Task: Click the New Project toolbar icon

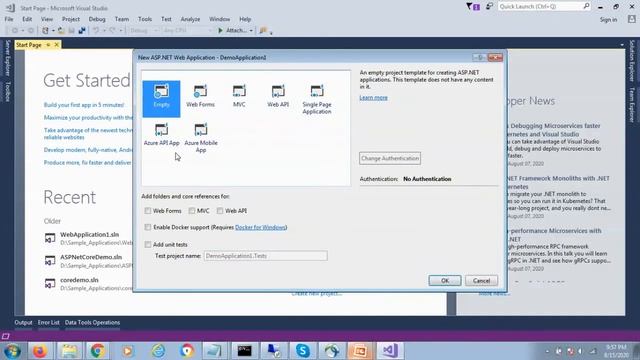Action: pos(45,31)
